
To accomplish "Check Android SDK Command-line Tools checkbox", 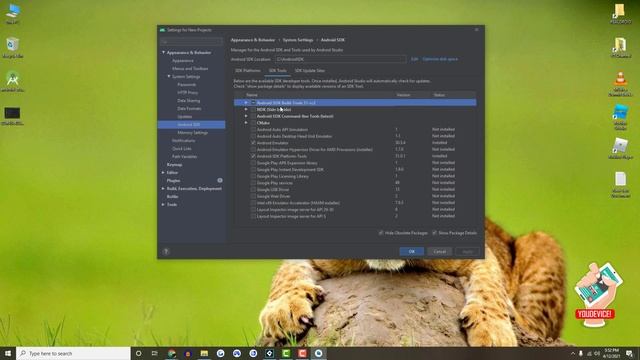I will [253, 116].
